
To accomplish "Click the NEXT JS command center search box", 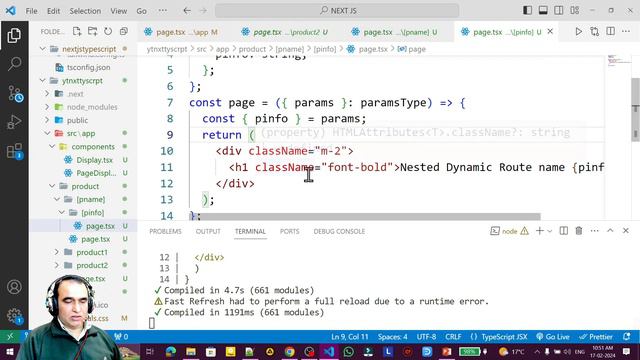I will click(x=337, y=11).
